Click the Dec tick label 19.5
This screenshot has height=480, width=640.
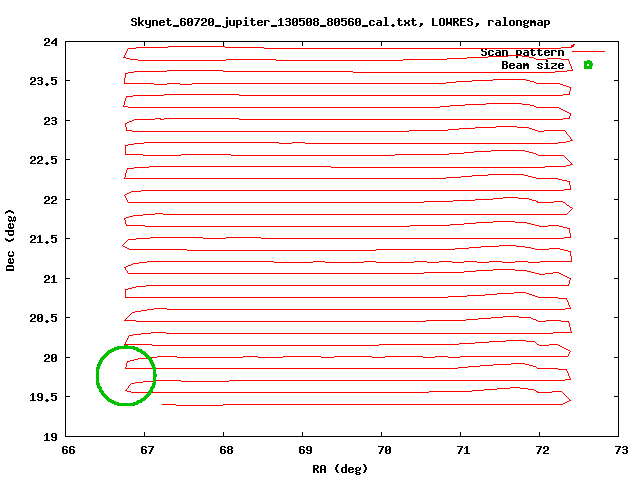click(44, 397)
